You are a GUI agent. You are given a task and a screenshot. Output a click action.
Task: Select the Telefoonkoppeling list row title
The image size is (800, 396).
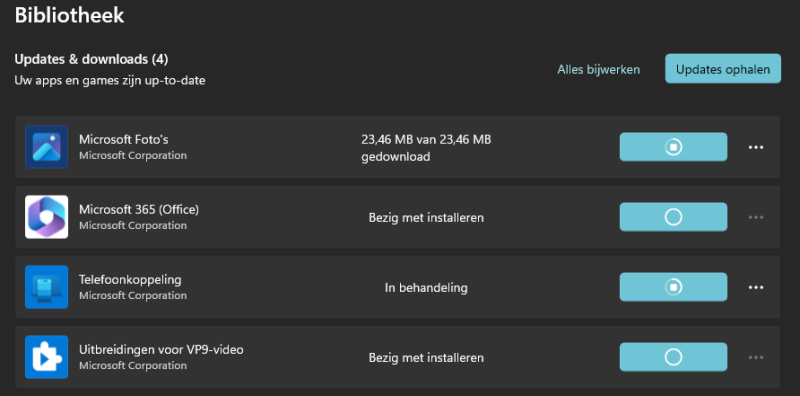(130, 280)
